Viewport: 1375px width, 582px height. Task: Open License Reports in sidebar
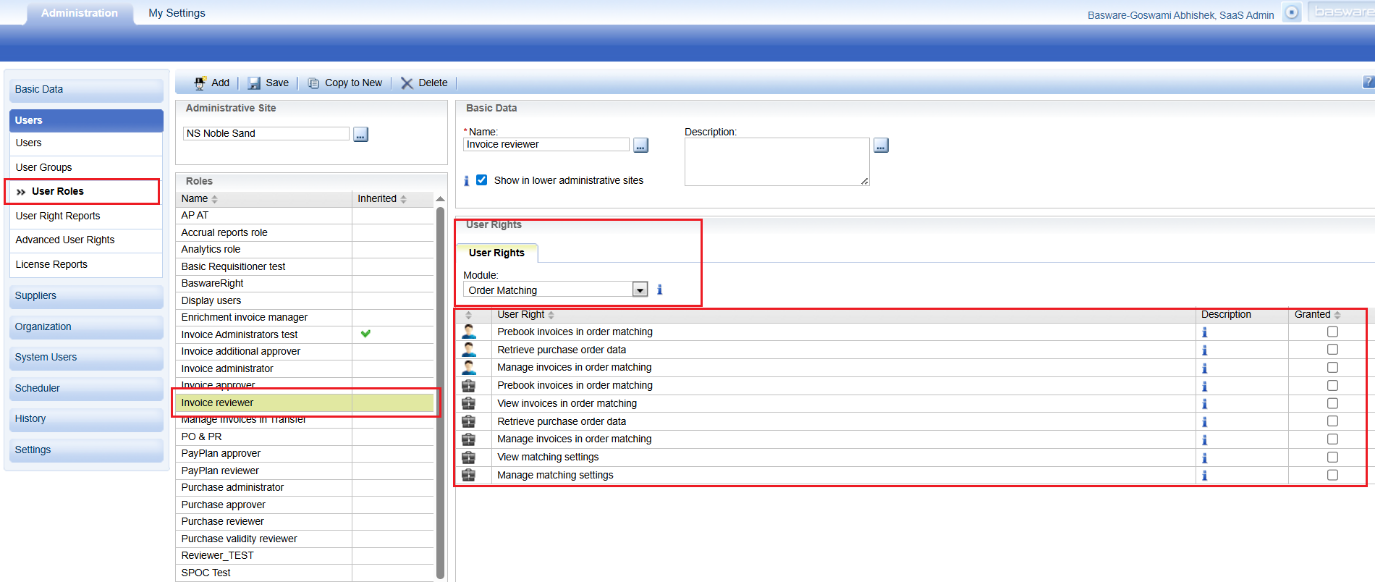tap(85, 265)
